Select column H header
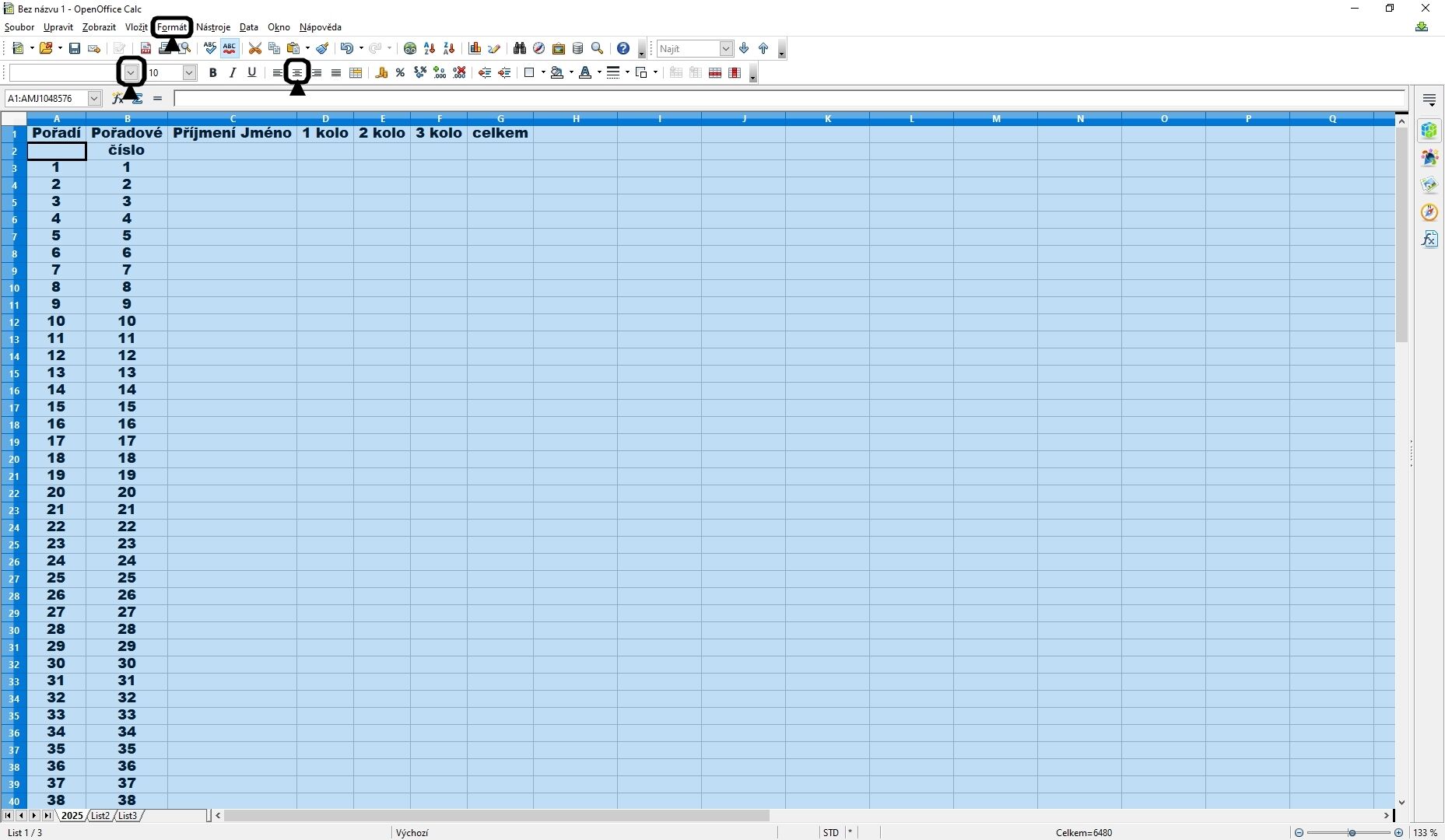The image size is (1445, 840). (576, 119)
